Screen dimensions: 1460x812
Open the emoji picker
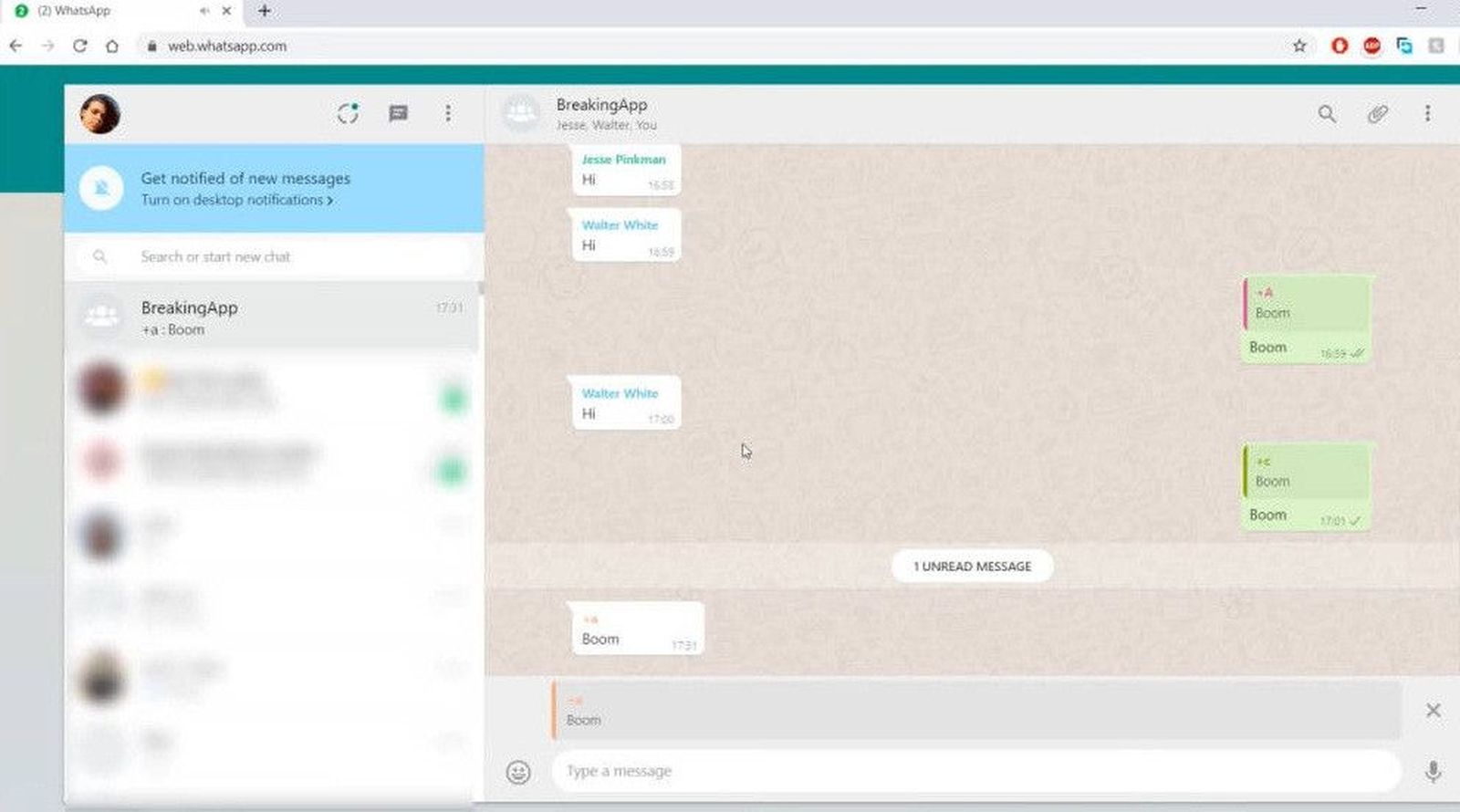[518, 773]
